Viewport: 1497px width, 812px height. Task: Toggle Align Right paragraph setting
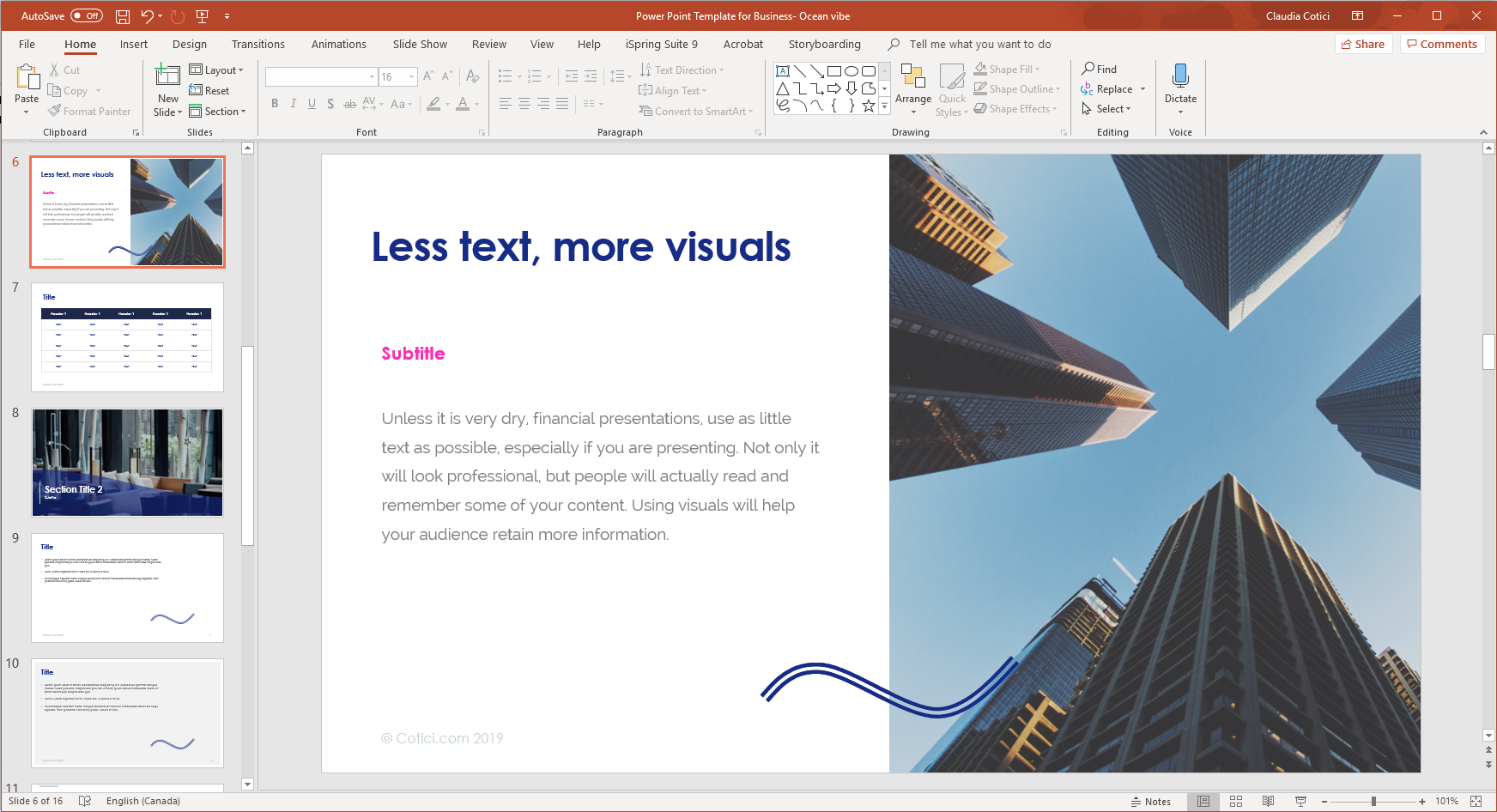pyautogui.click(x=543, y=104)
